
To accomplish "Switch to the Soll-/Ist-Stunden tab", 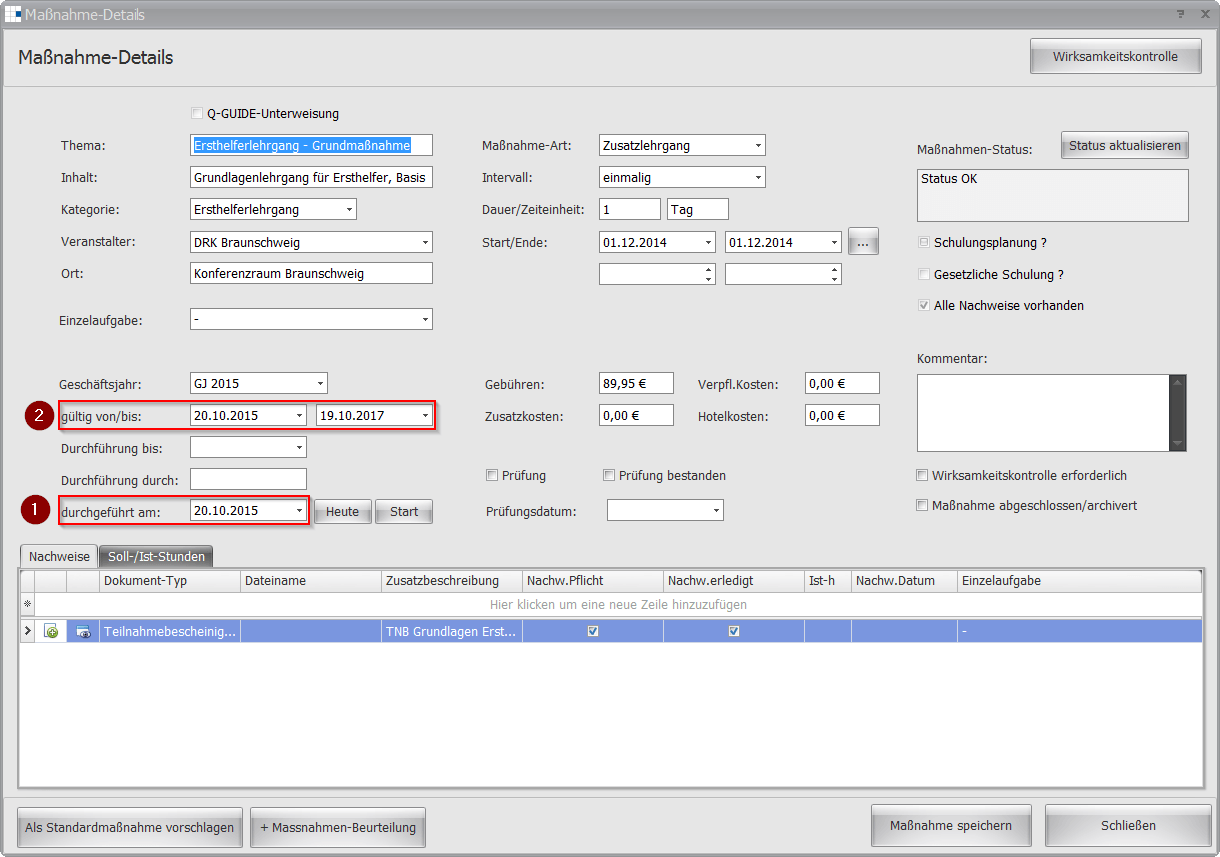I will [x=157, y=557].
